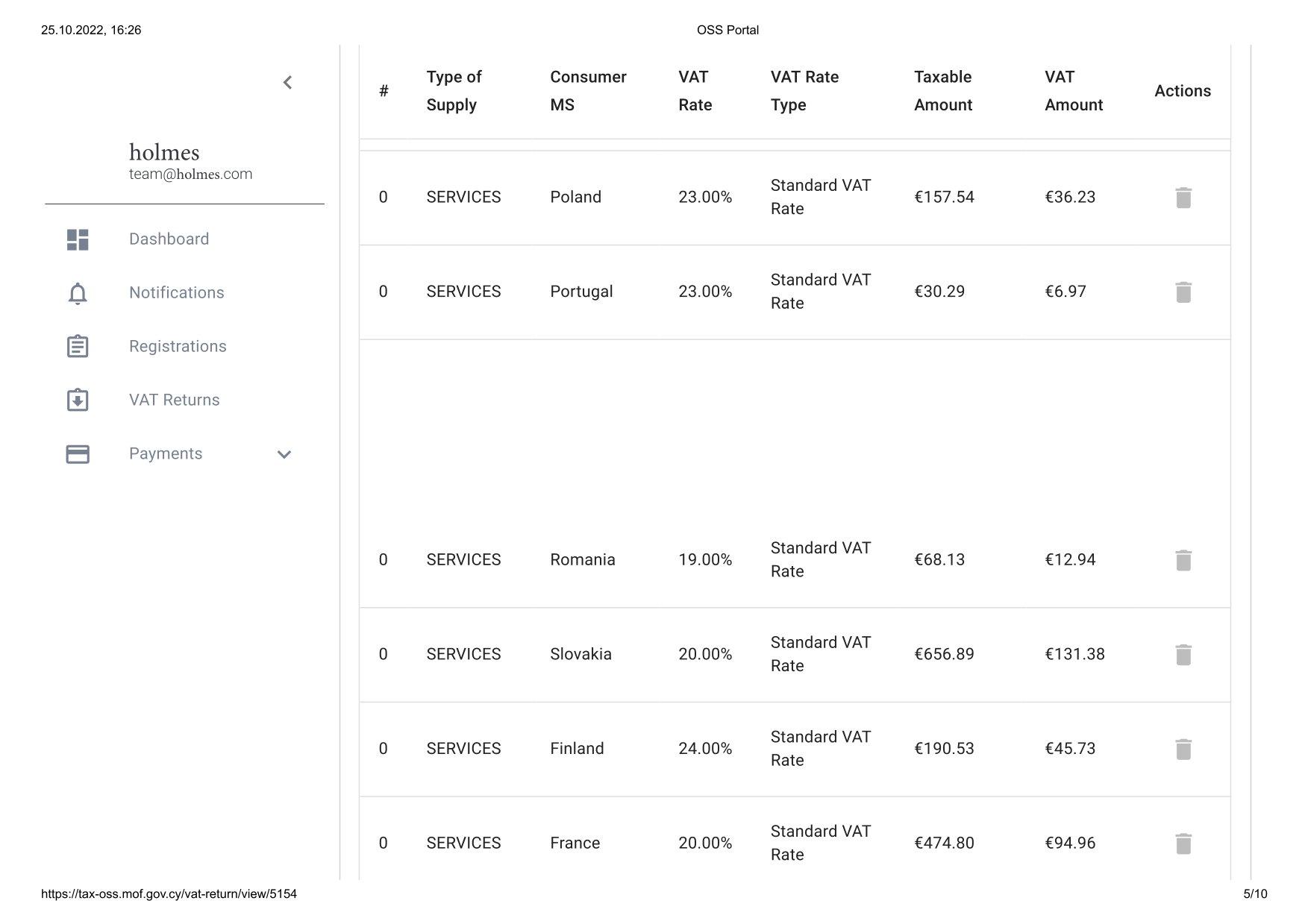Click the team@holmes.com account email

tap(190, 174)
